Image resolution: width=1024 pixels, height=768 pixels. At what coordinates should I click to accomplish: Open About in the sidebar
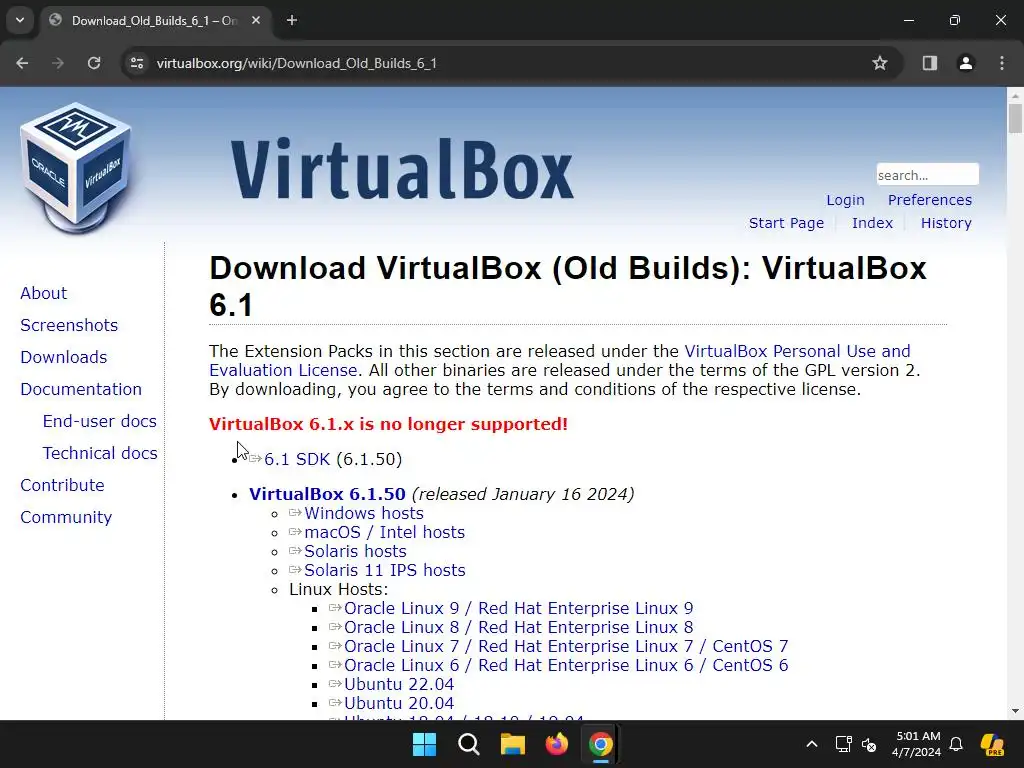click(x=44, y=293)
